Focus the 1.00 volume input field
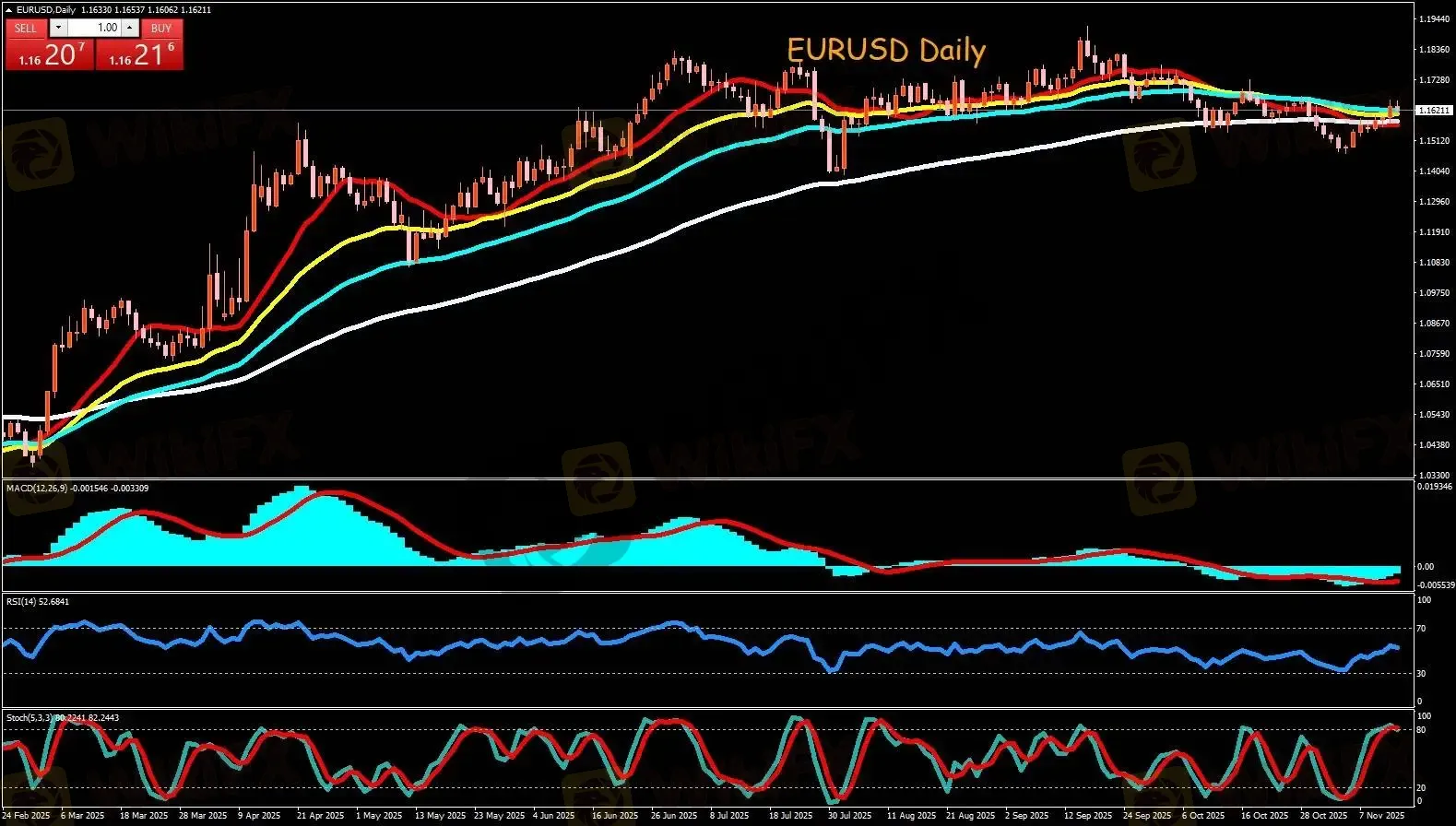The width and height of the screenshot is (1456, 826). (x=95, y=28)
